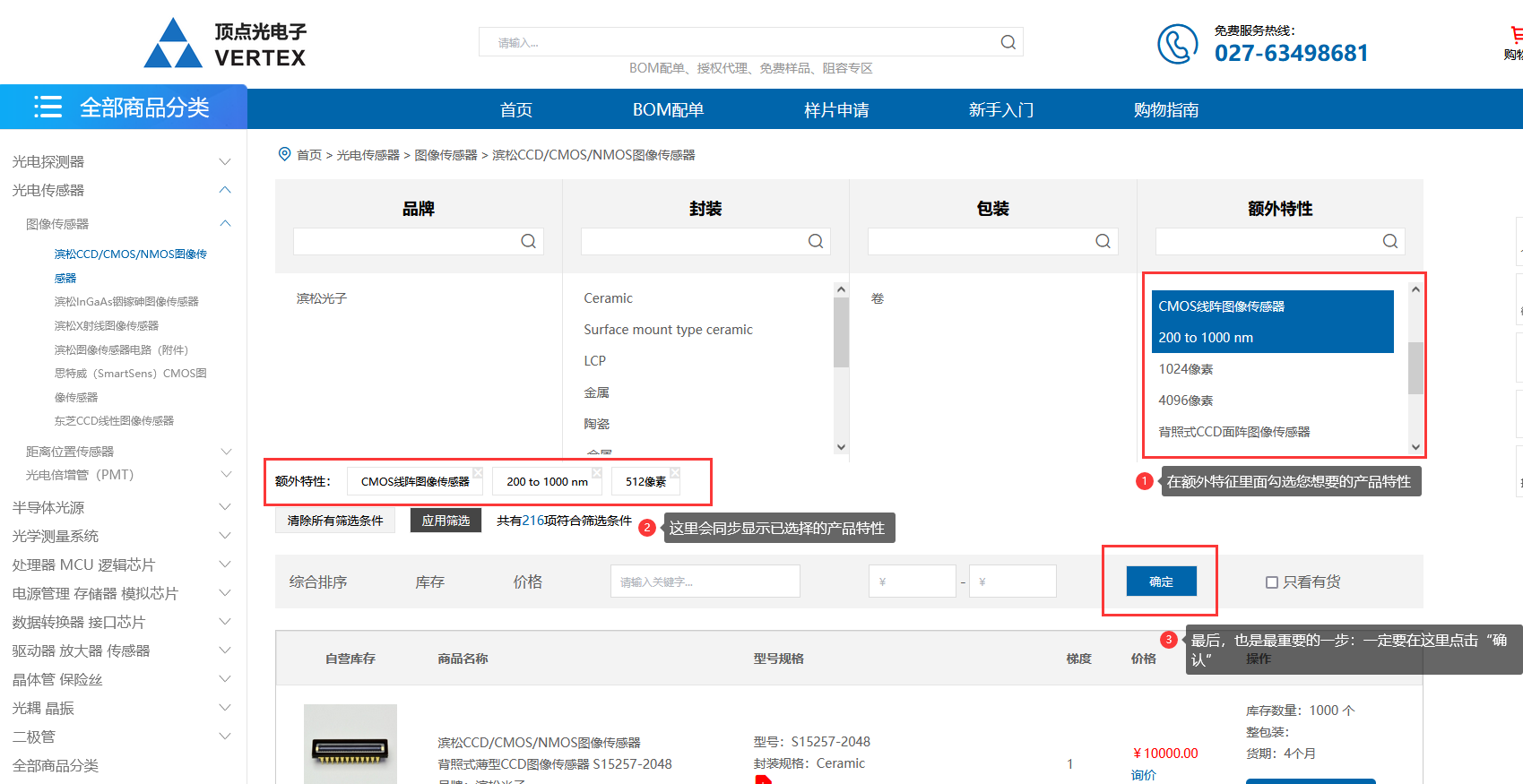
Task: Go to 样片申请 in navigation bar
Action: (x=835, y=109)
